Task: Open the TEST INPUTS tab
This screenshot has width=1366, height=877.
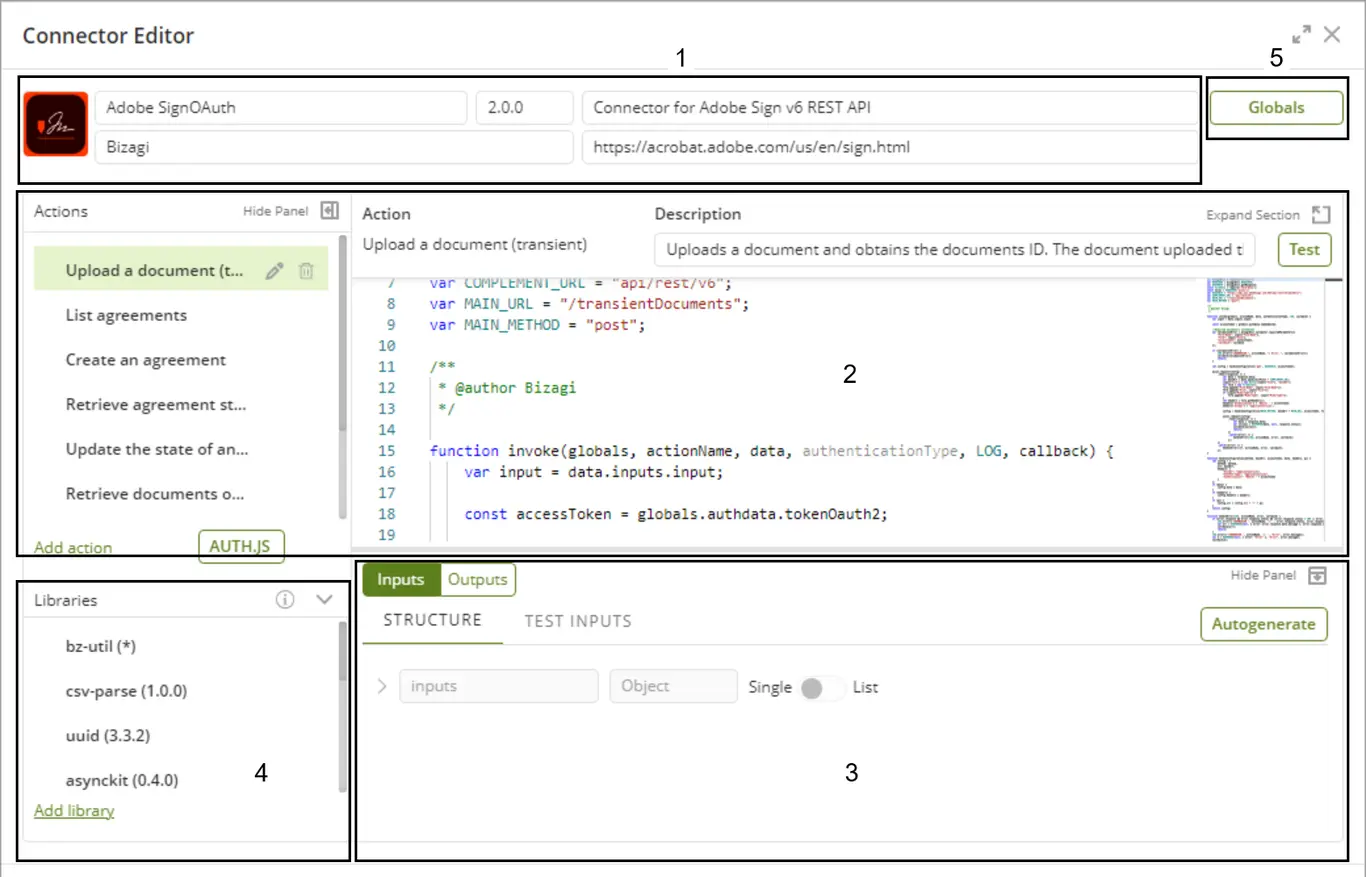Action: [x=578, y=621]
